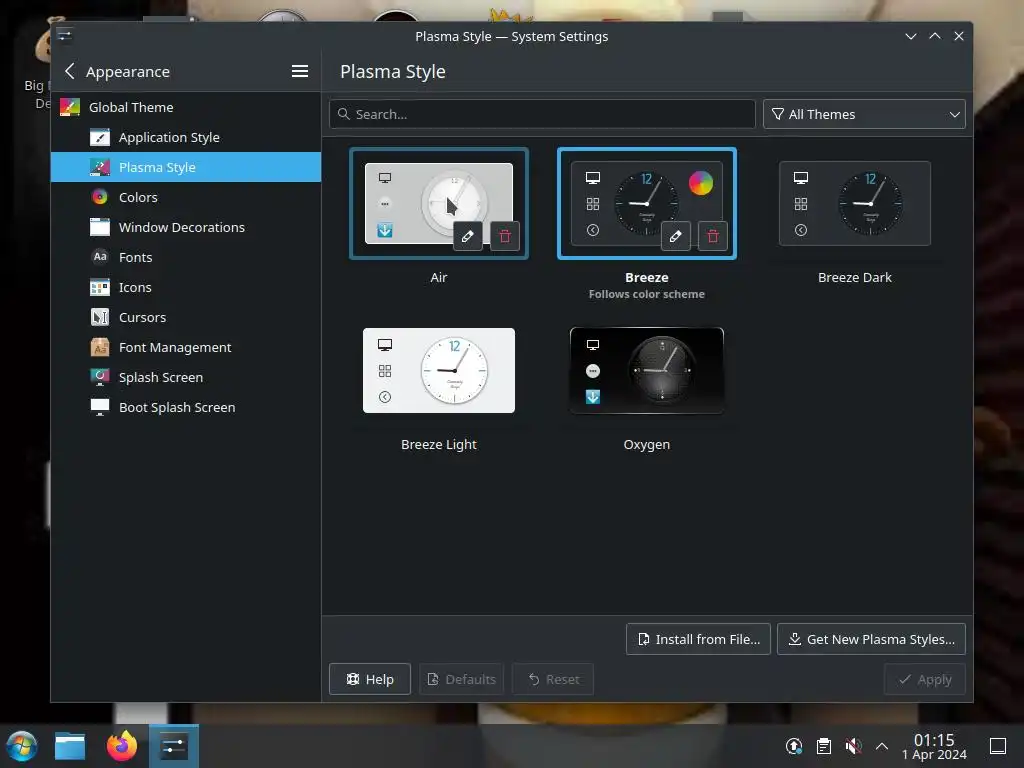This screenshot has width=1024, height=768.
Task: Open Font Management
Action: [185, 347]
